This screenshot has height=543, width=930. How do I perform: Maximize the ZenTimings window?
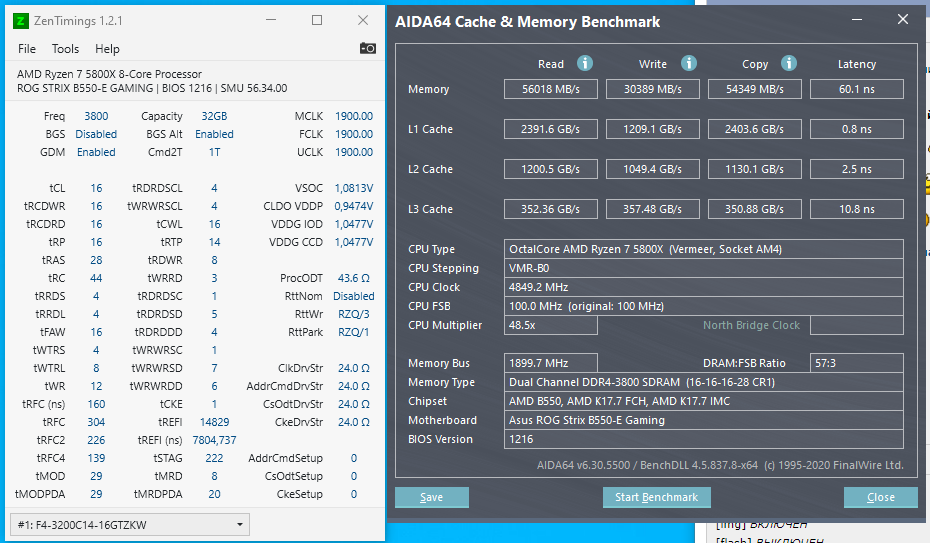point(317,20)
